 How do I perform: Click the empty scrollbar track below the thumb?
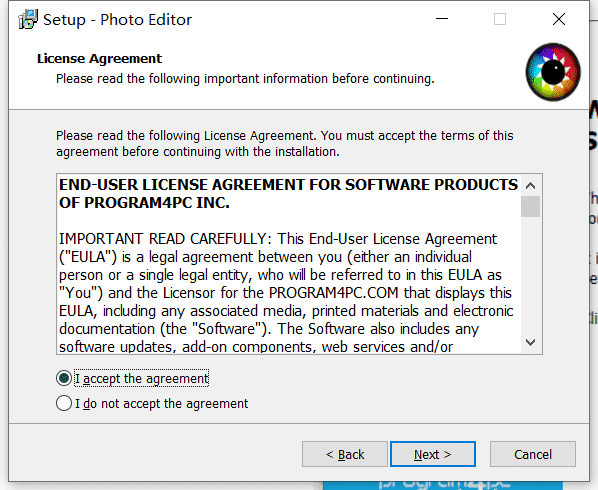530,275
